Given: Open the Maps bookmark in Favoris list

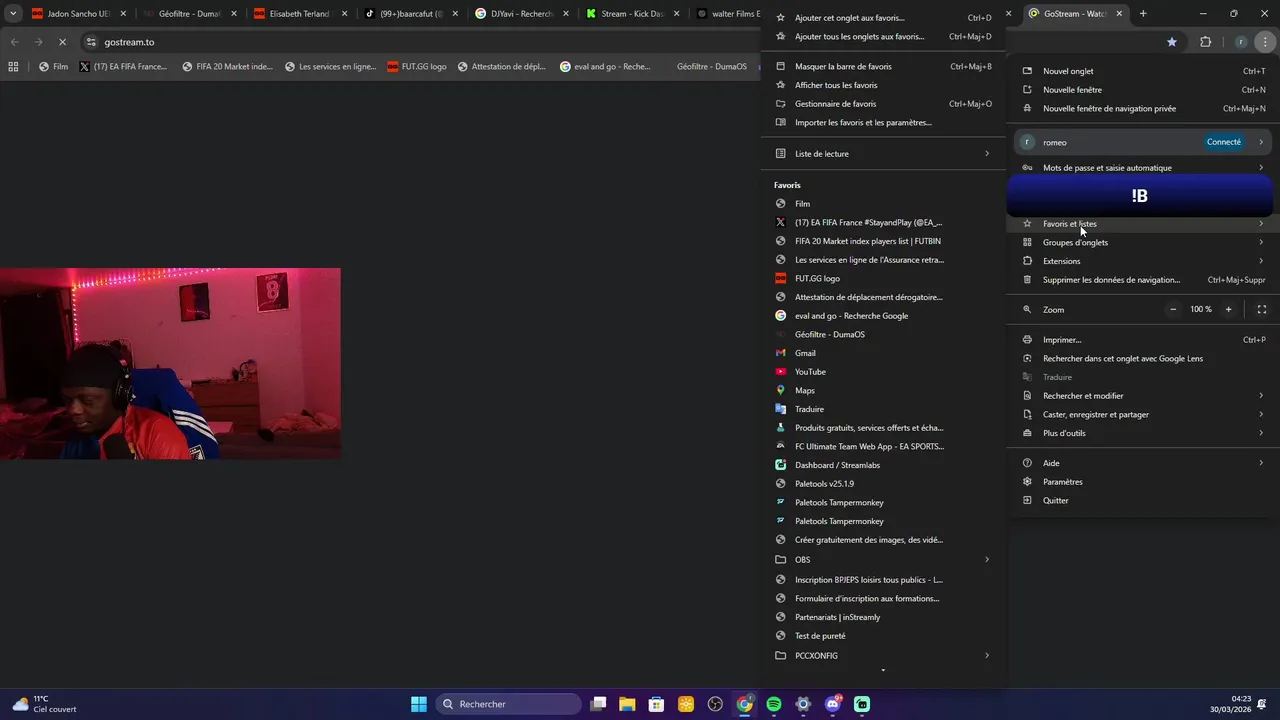Looking at the screenshot, I should pos(883,390).
